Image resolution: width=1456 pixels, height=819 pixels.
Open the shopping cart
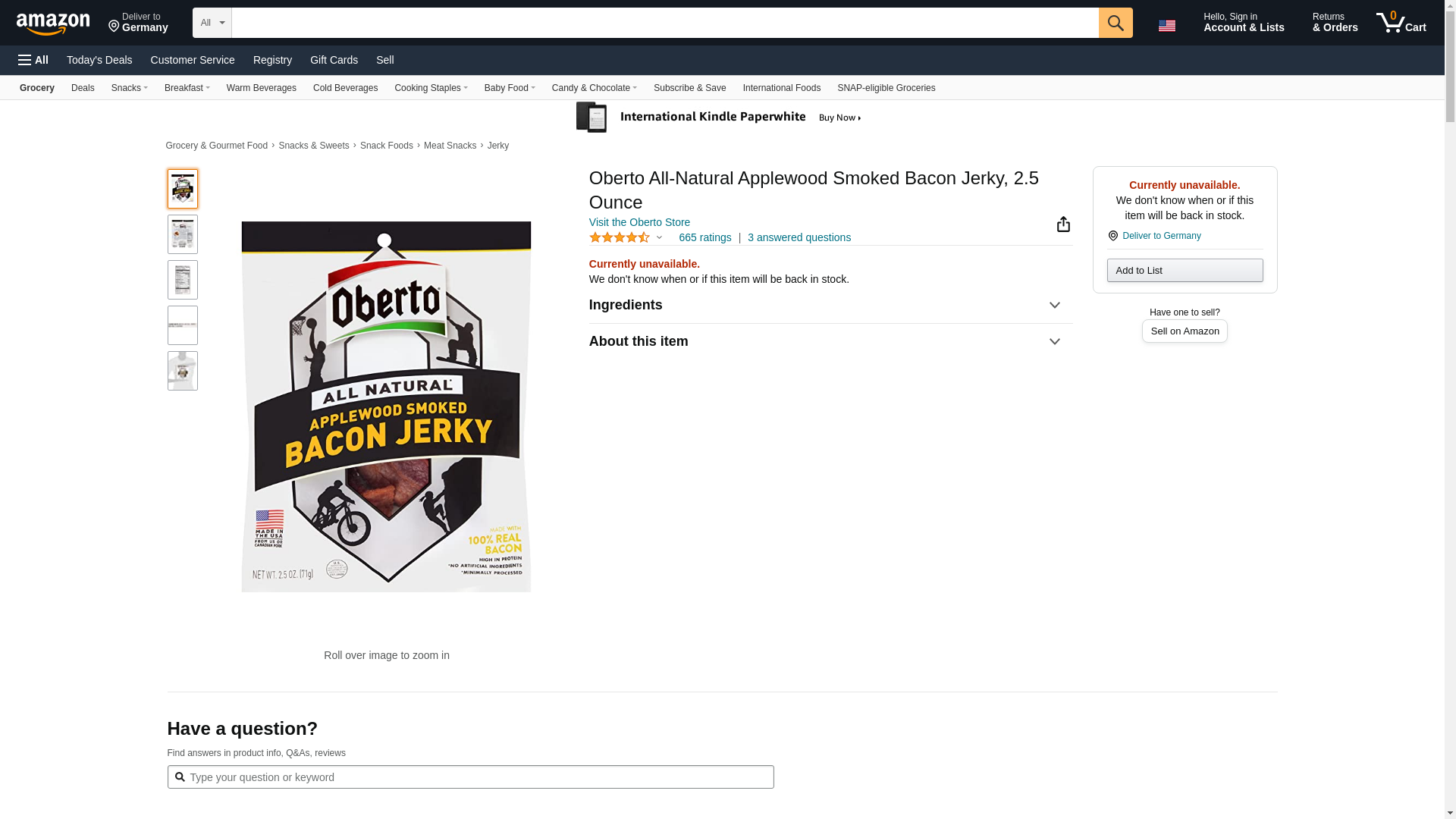click(x=1401, y=23)
